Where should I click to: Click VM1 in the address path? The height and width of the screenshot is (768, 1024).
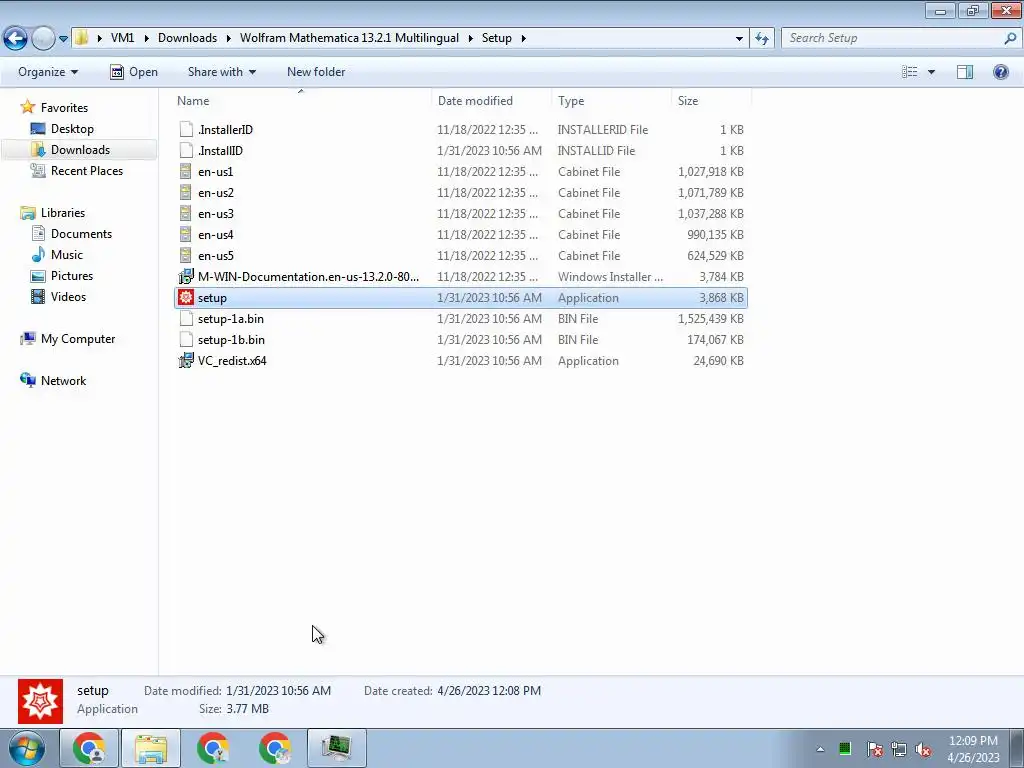(x=122, y=38)
